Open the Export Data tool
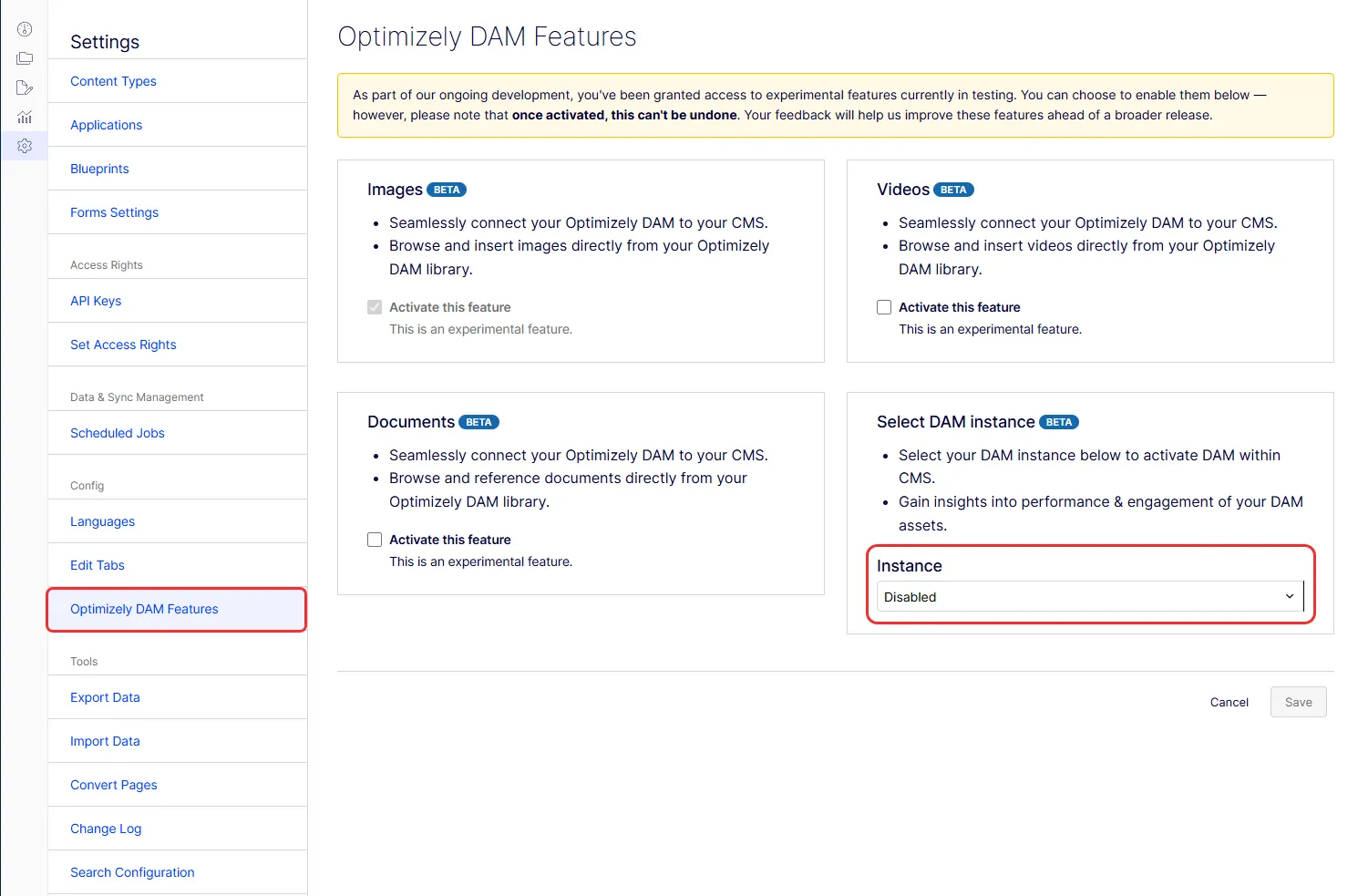This screenshot has width=1358, height=896. [105, 697]
